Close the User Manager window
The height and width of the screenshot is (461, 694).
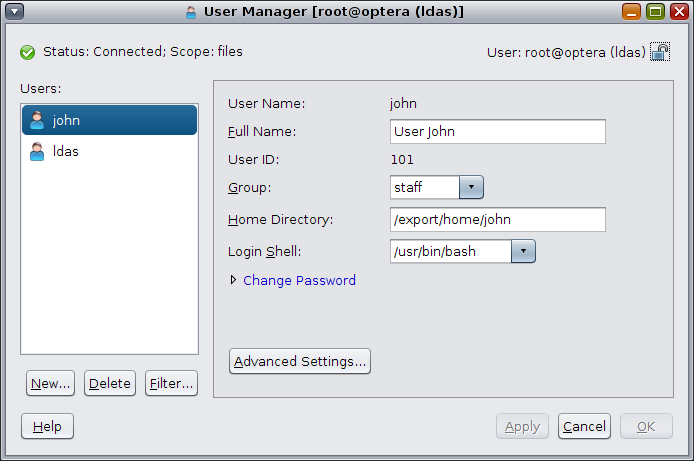[679, 12]
